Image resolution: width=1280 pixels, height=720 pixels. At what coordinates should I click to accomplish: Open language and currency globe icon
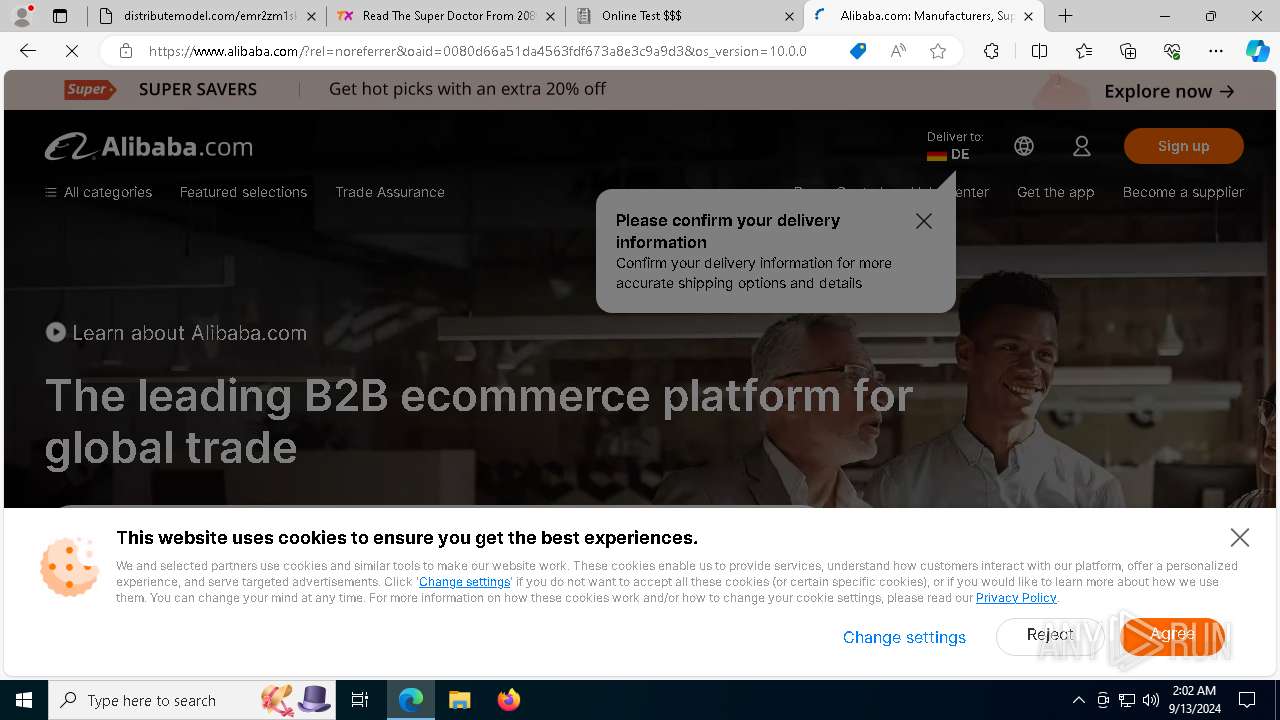coord(1024,146)
